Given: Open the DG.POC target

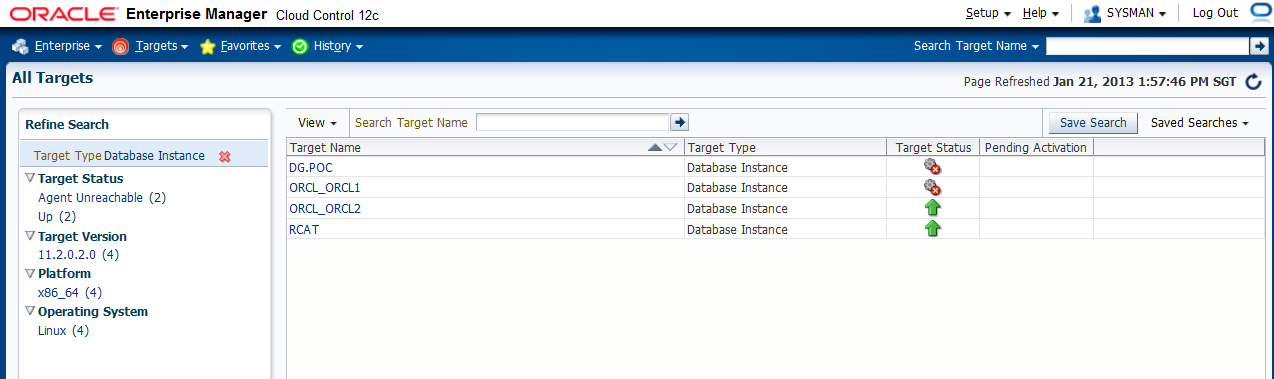Looking at the screenshot, I should point(310,167).
